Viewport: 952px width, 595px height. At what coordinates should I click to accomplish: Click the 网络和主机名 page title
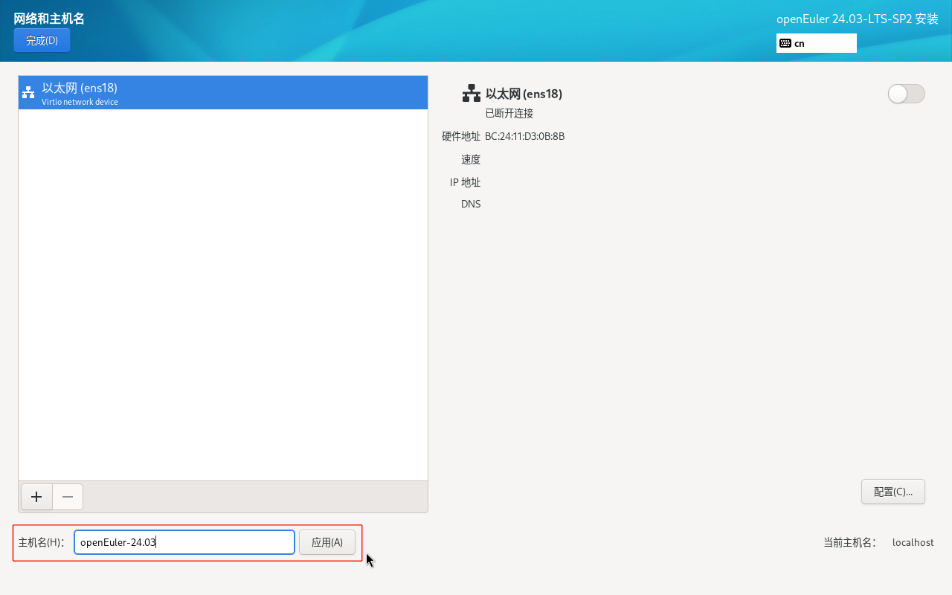click(x=49, y=19)
